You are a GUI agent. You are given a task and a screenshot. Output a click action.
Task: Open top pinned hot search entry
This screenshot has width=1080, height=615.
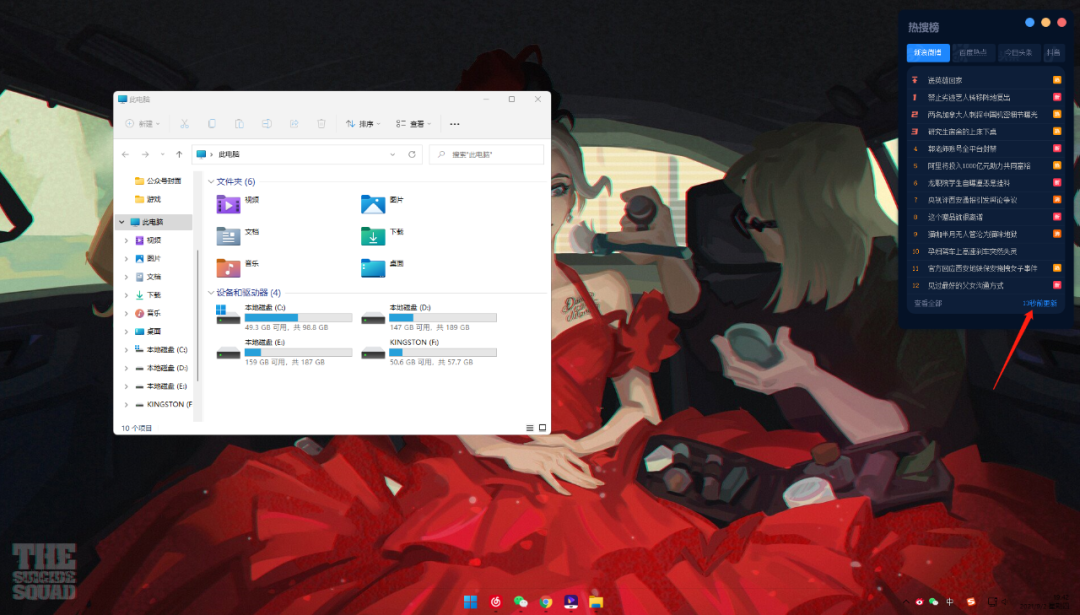[x=986, y=81]
